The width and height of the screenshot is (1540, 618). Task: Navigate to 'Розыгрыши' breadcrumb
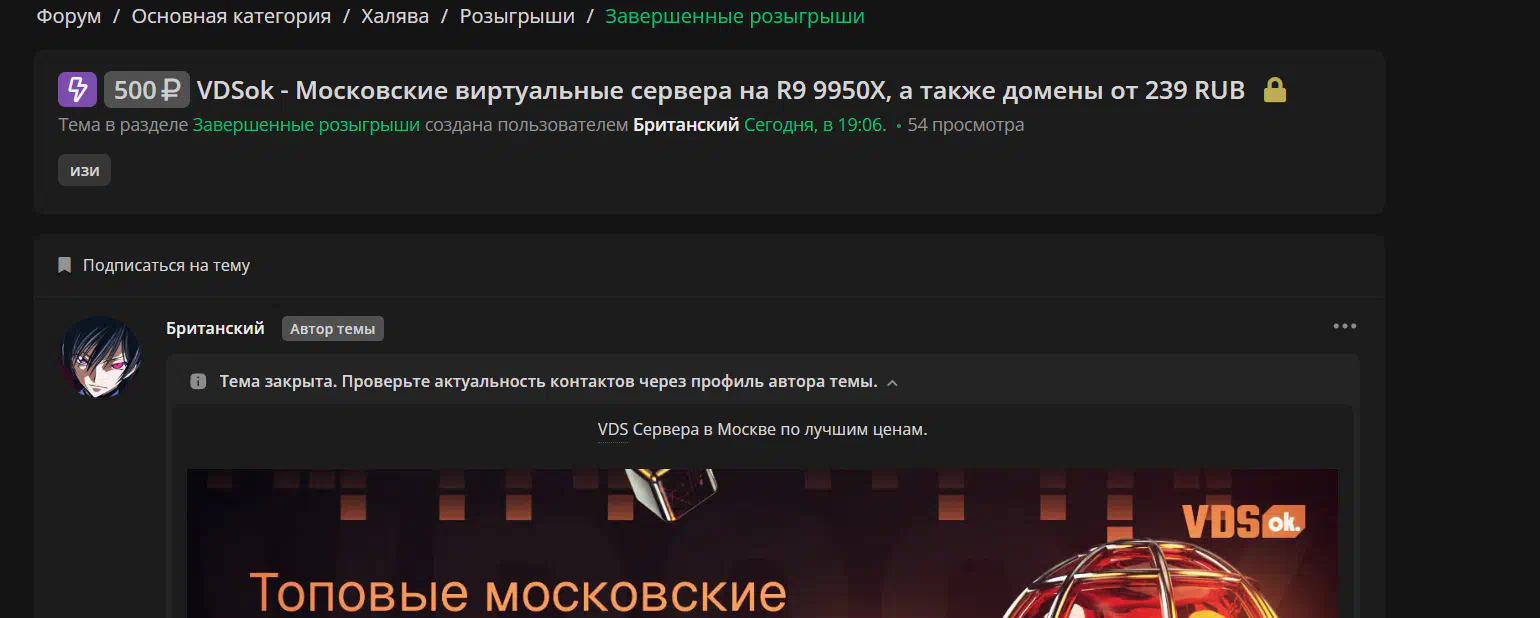point(517,16)
